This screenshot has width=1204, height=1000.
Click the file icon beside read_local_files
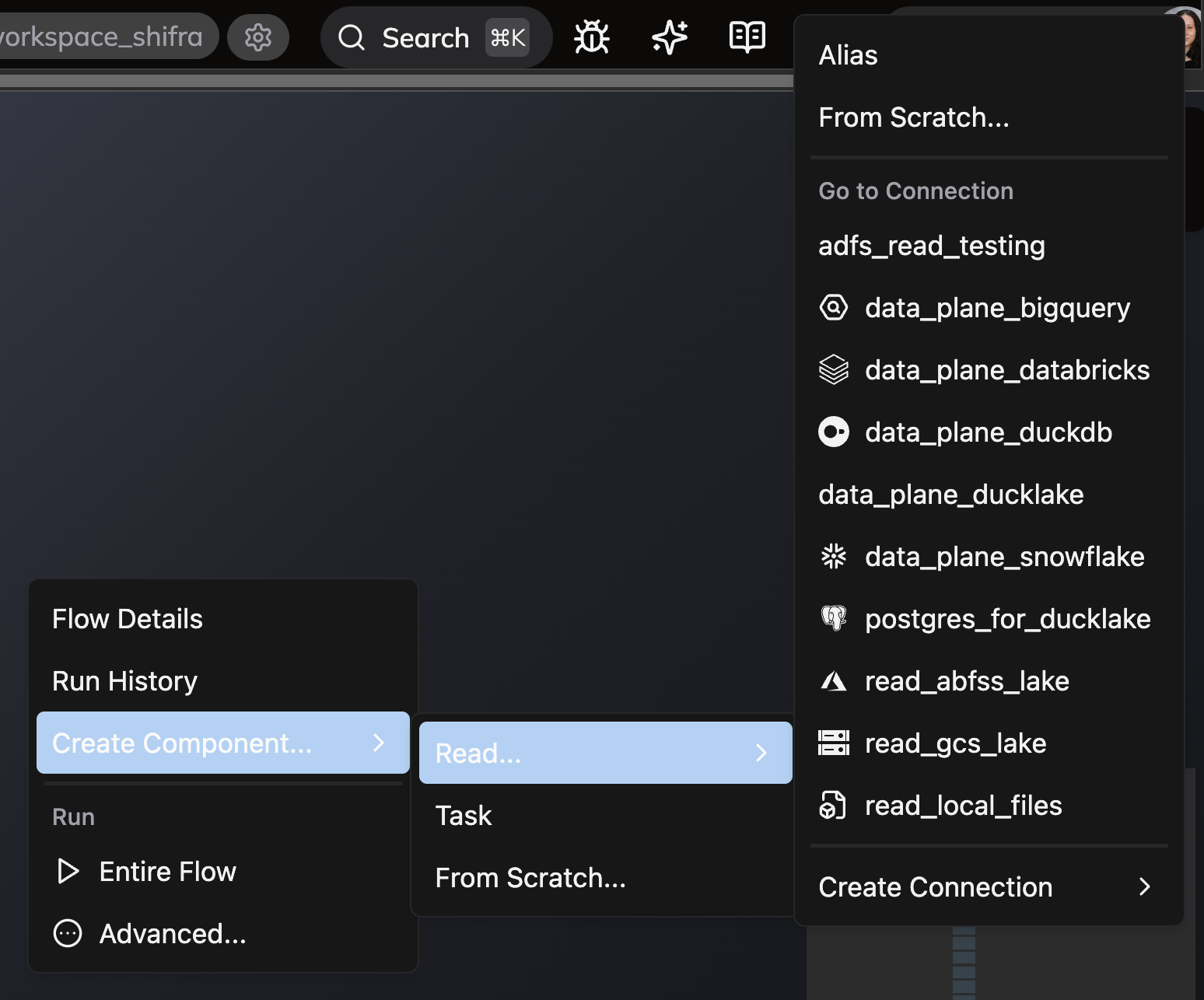[x=833, y=805]
